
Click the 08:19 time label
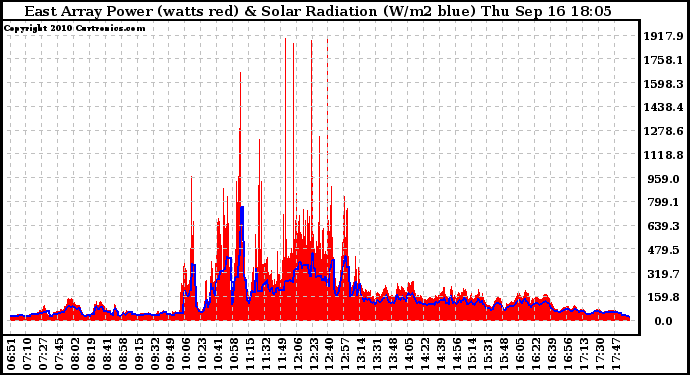[x=91, y=353]
